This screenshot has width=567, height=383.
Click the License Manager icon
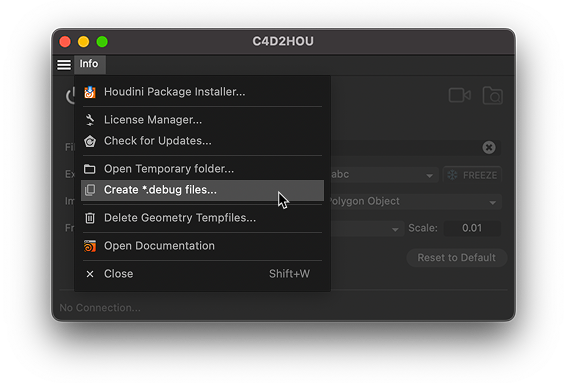point(90,120)
